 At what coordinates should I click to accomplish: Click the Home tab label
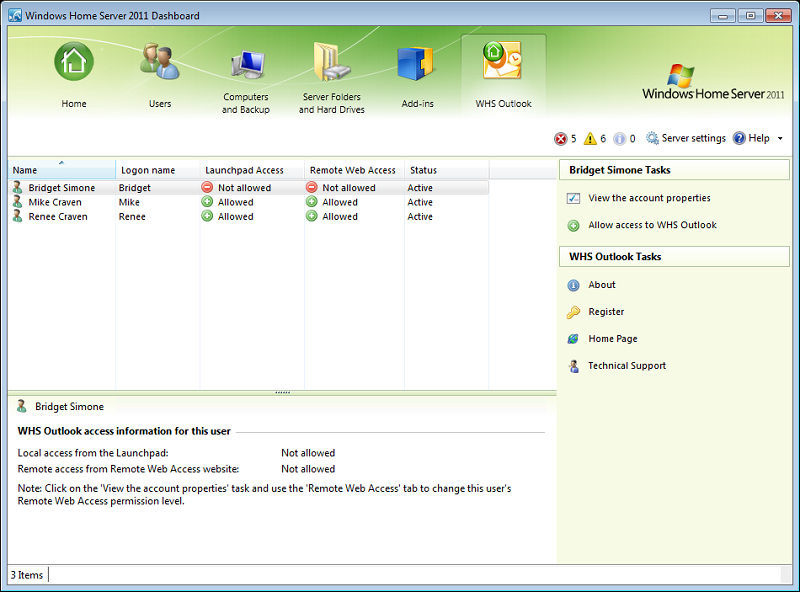point(74,104)
